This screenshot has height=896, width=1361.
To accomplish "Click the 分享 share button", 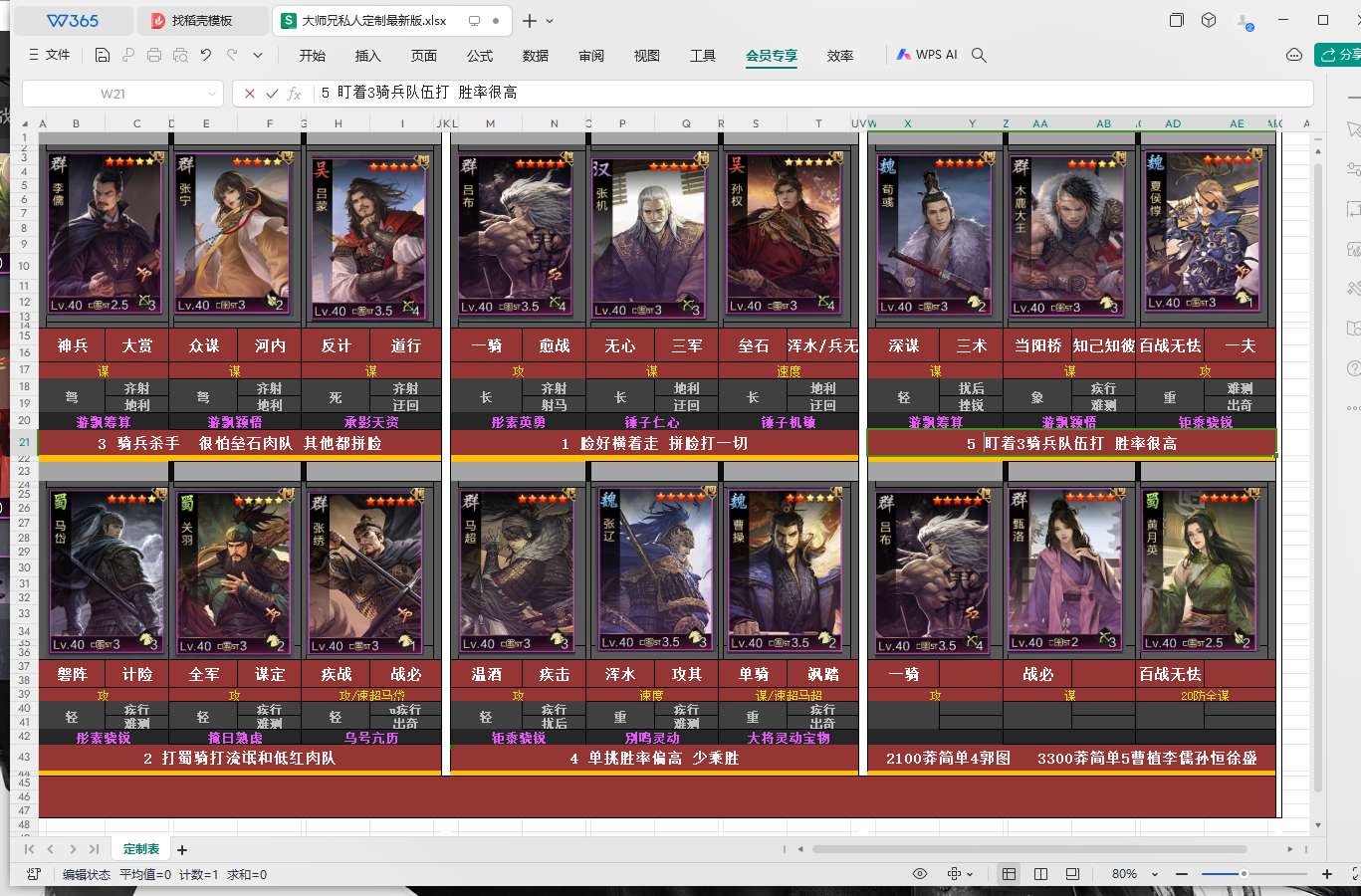I will pyautogui.click(x=1339, y=55).
